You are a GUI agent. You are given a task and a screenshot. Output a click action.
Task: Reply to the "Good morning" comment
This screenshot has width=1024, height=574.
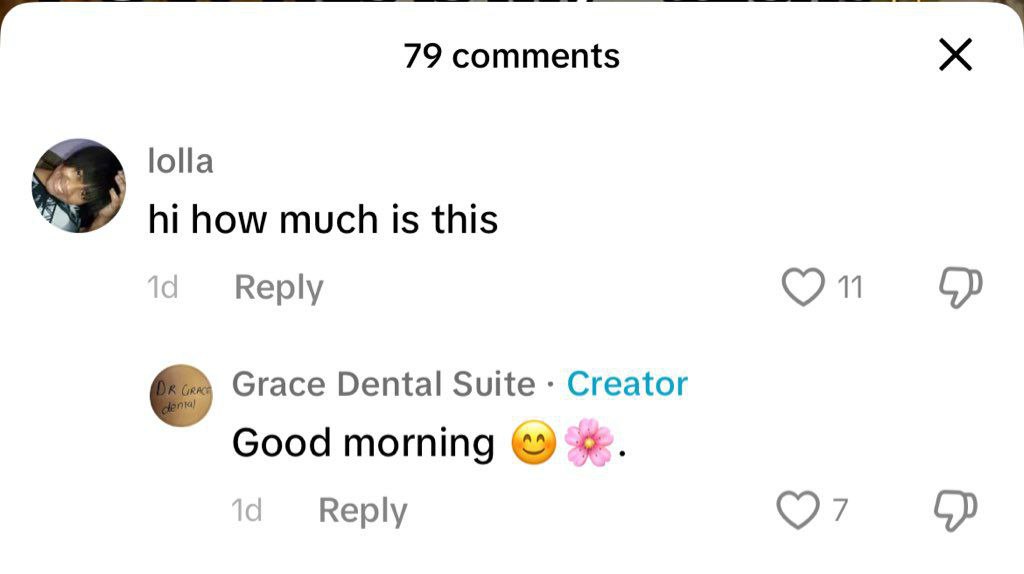[362, 511]
